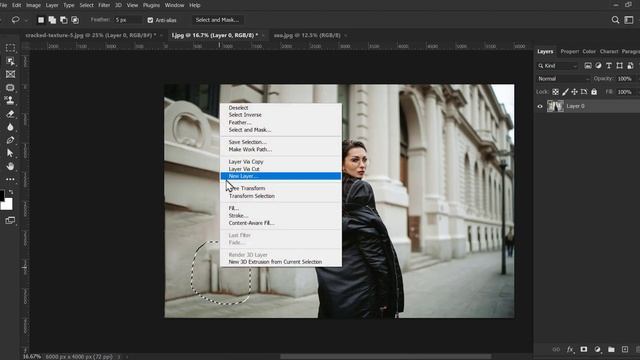The height and width of the screenshot is (360, 640).
Task: Create a new group folder icon
Action: tap(611, 349)
